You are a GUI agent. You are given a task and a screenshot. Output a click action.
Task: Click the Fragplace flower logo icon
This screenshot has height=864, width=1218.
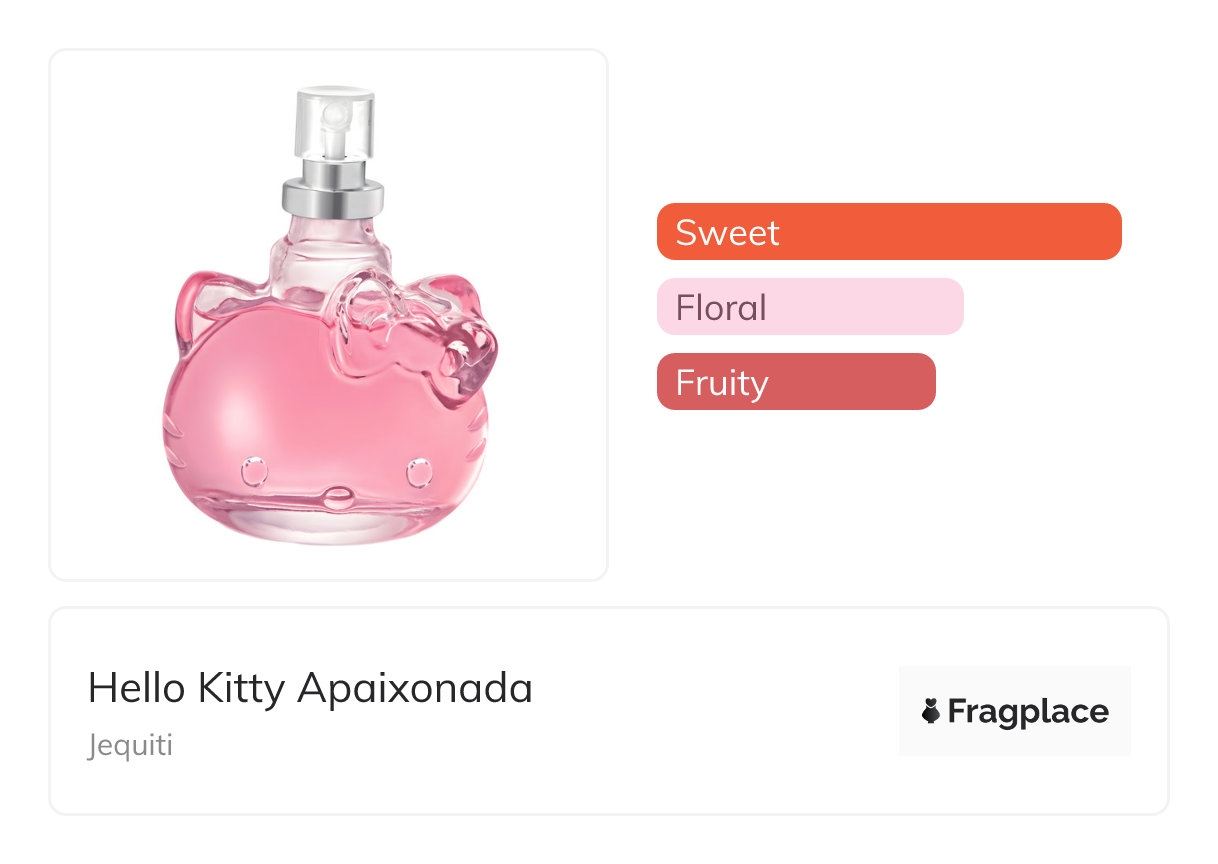pos(931,712)
